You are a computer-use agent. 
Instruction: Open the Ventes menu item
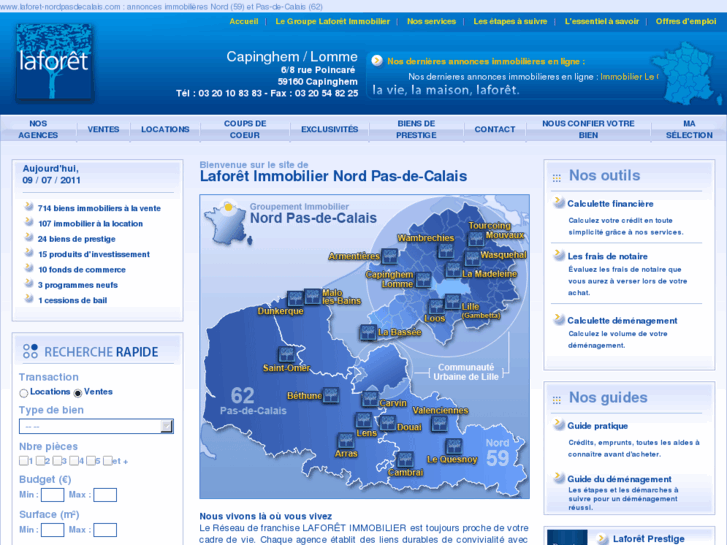[103, 129]
